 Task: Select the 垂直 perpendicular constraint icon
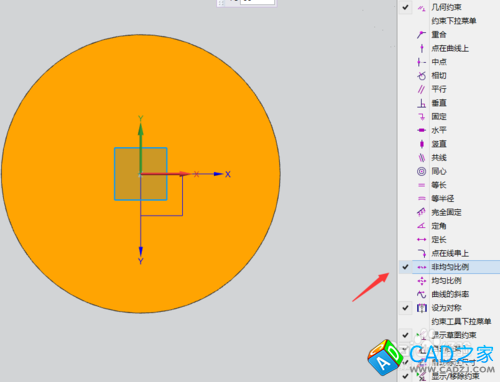[421, 103]
